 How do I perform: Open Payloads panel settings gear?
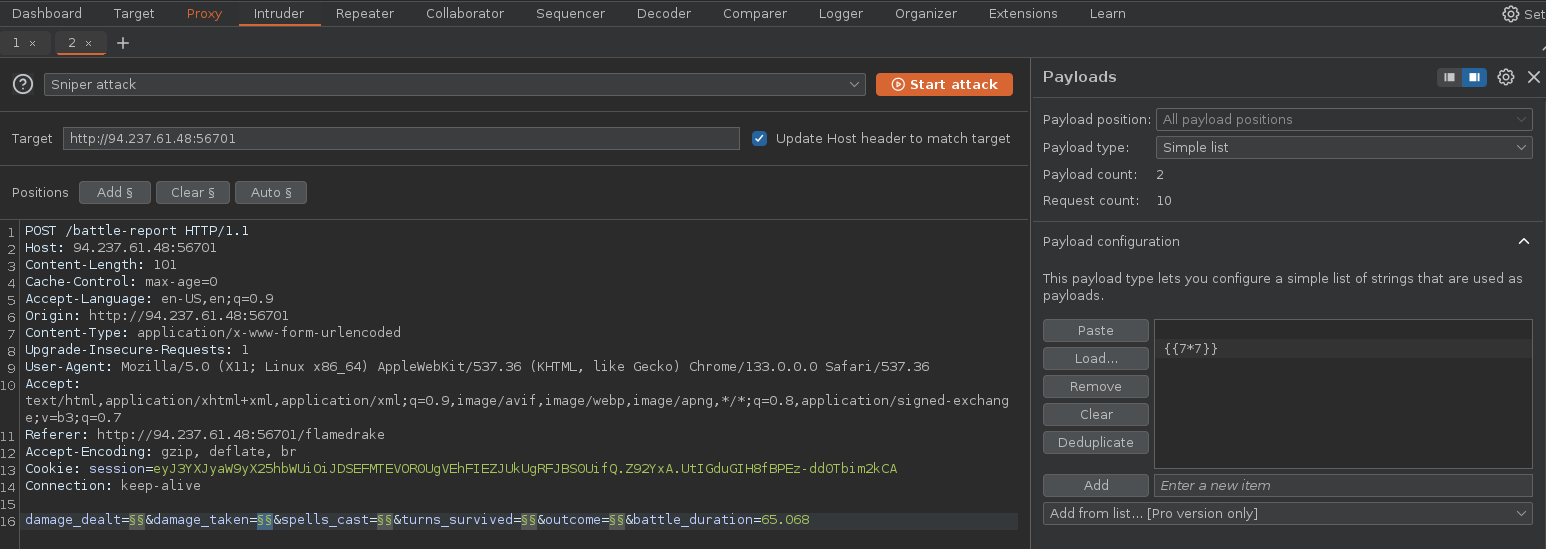(1506, 77)
